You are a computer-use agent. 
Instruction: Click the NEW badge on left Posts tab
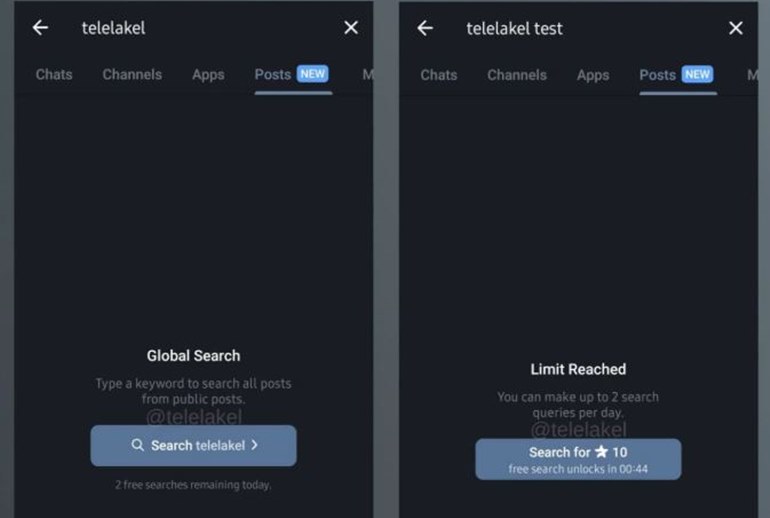point(312,74)
